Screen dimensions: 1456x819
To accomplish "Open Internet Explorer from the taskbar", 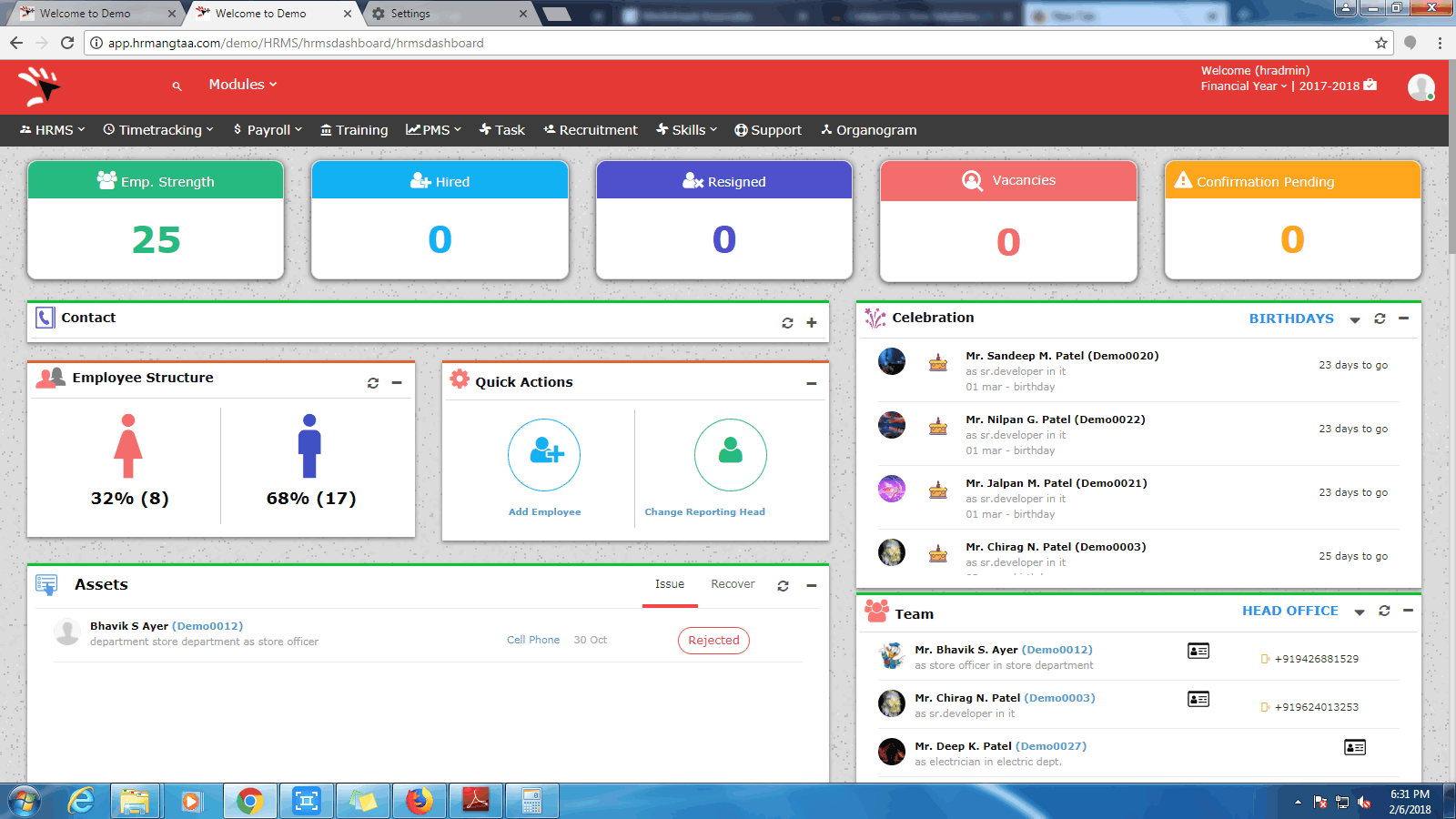I will click(81, 801).
